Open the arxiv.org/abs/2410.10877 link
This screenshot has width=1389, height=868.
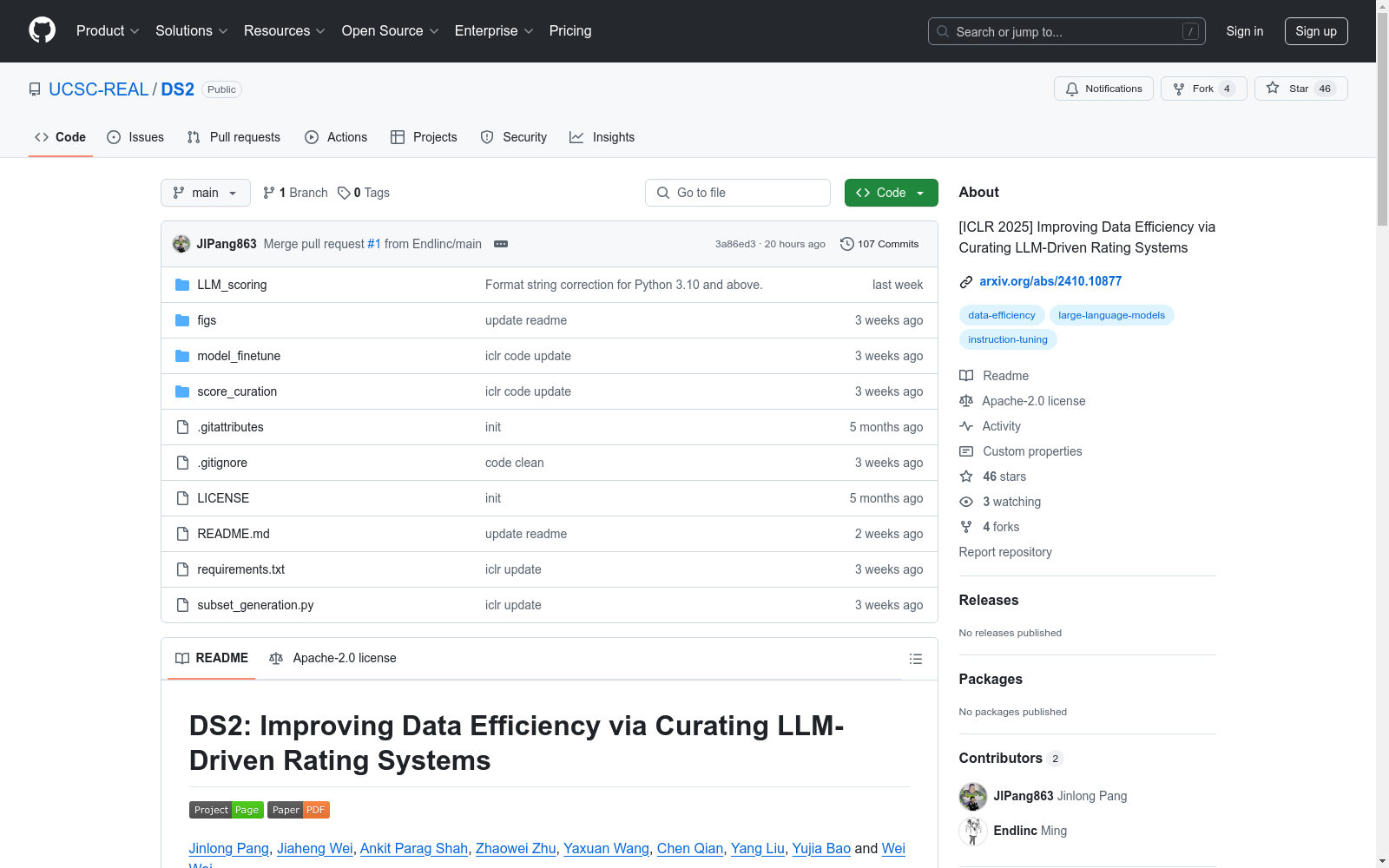(x=1050, y=281)
